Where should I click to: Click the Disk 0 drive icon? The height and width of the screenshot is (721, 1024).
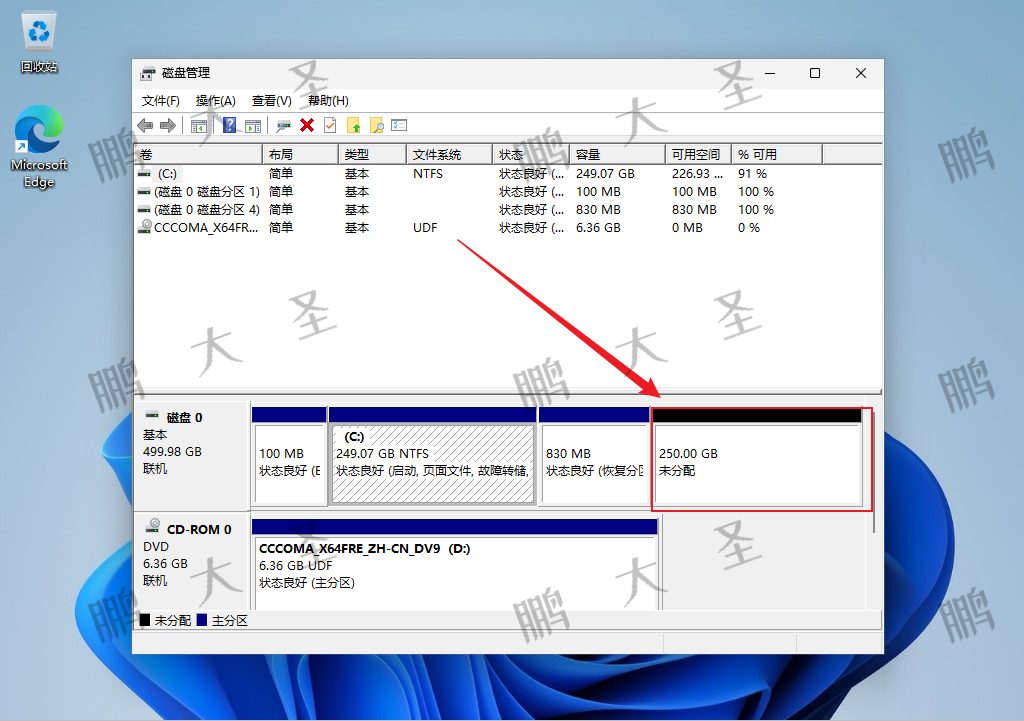pyautogui.click(x=152, y=415)
